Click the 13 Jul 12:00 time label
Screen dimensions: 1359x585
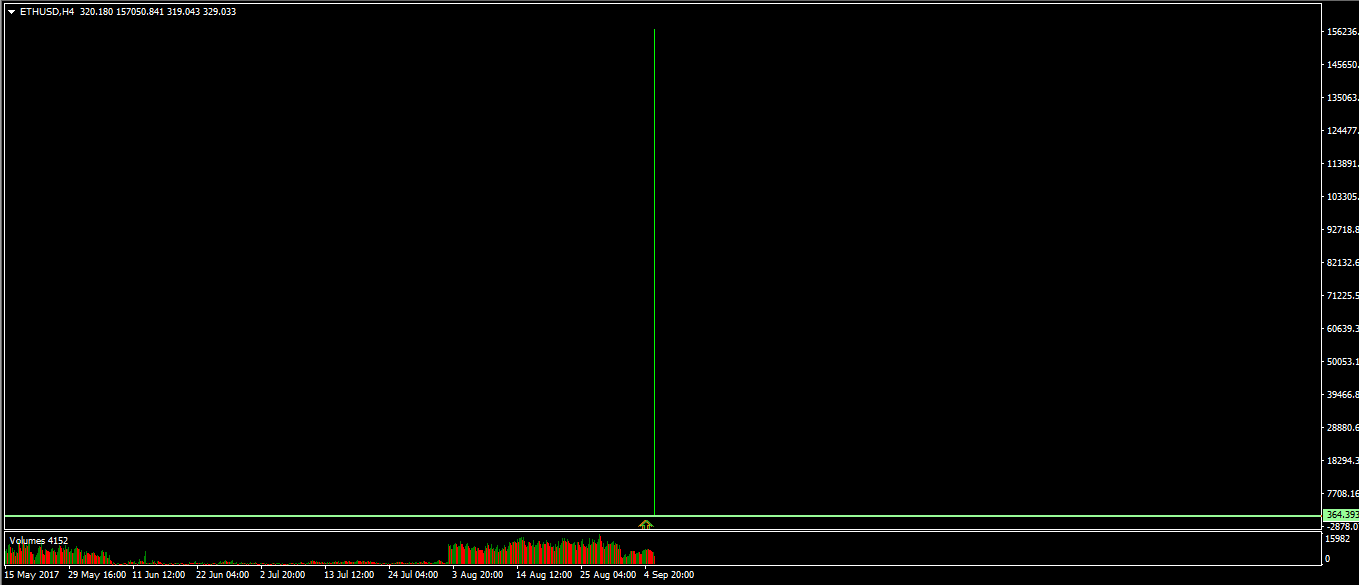(349, 575)
